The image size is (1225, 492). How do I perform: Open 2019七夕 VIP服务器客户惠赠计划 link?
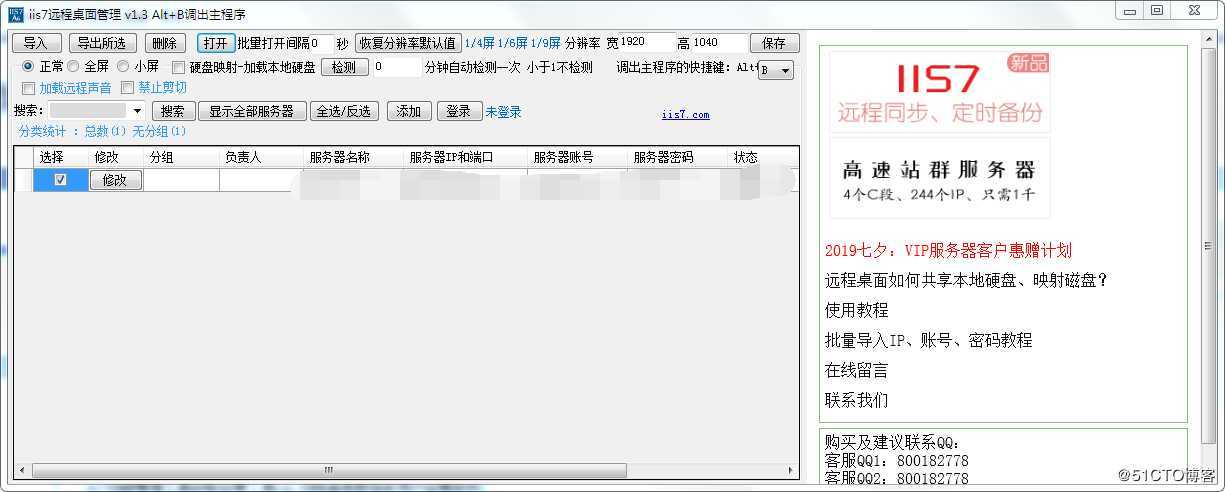(x=948, y=250)
